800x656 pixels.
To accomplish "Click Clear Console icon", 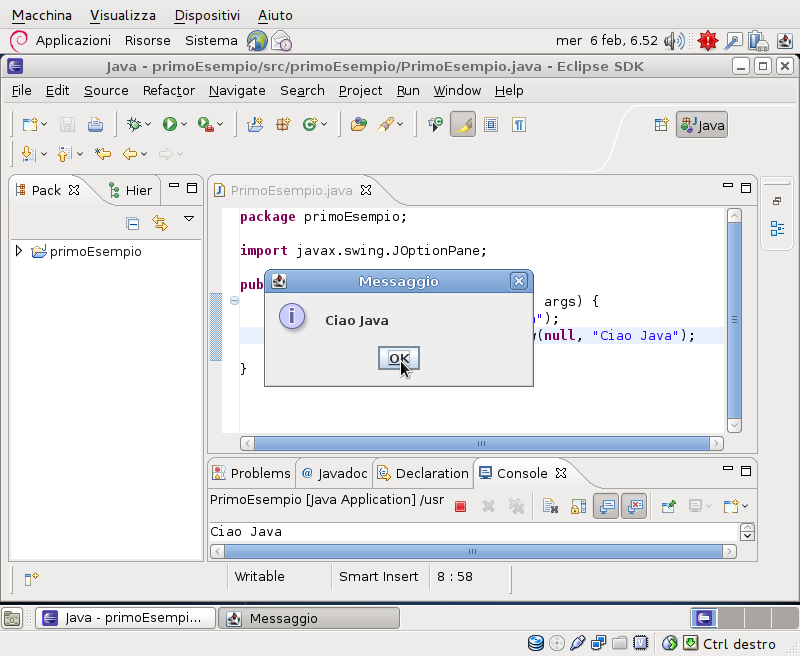I will coord(549,506).
